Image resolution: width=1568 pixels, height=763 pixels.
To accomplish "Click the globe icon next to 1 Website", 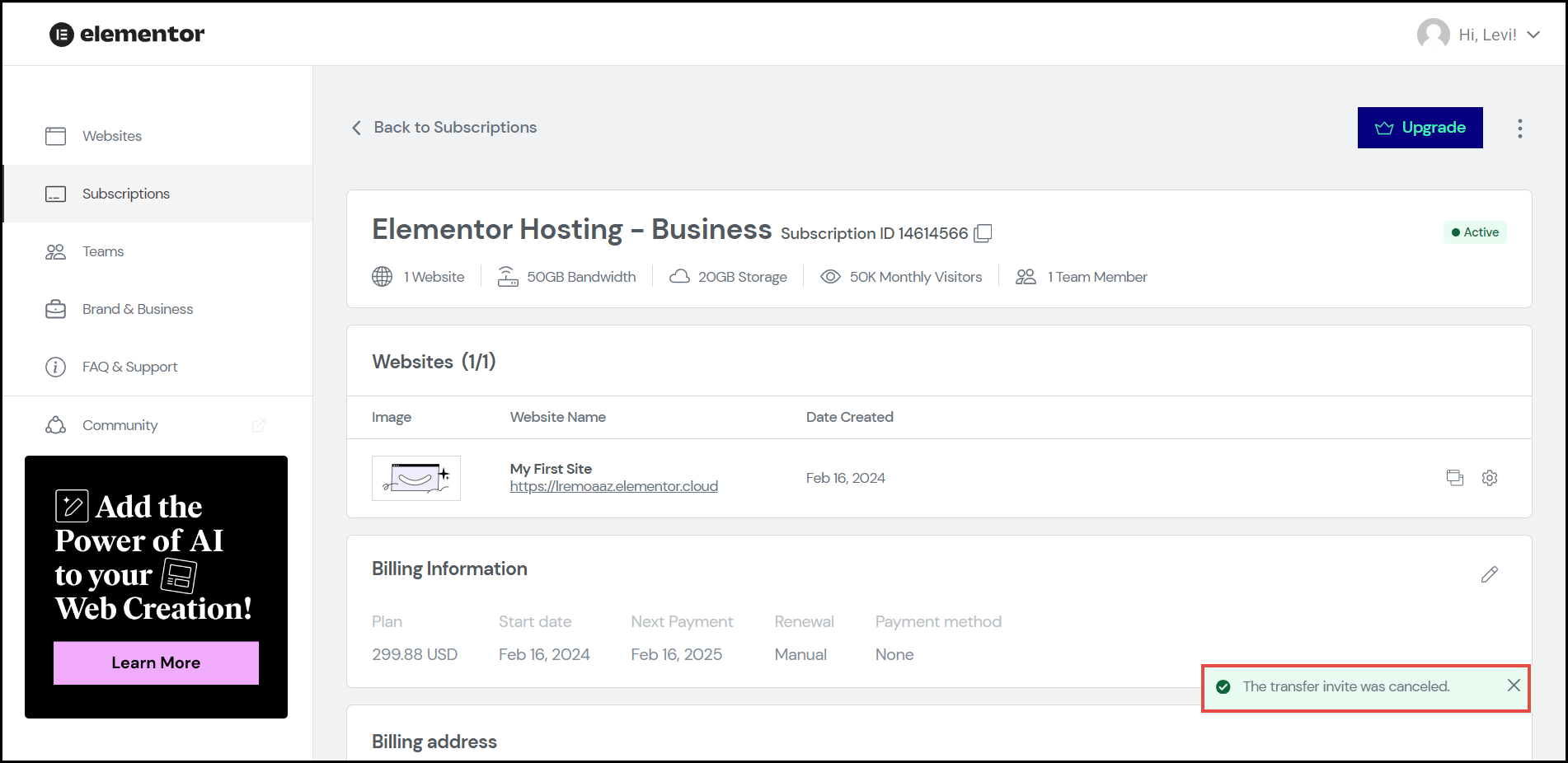I will (383, 277).
